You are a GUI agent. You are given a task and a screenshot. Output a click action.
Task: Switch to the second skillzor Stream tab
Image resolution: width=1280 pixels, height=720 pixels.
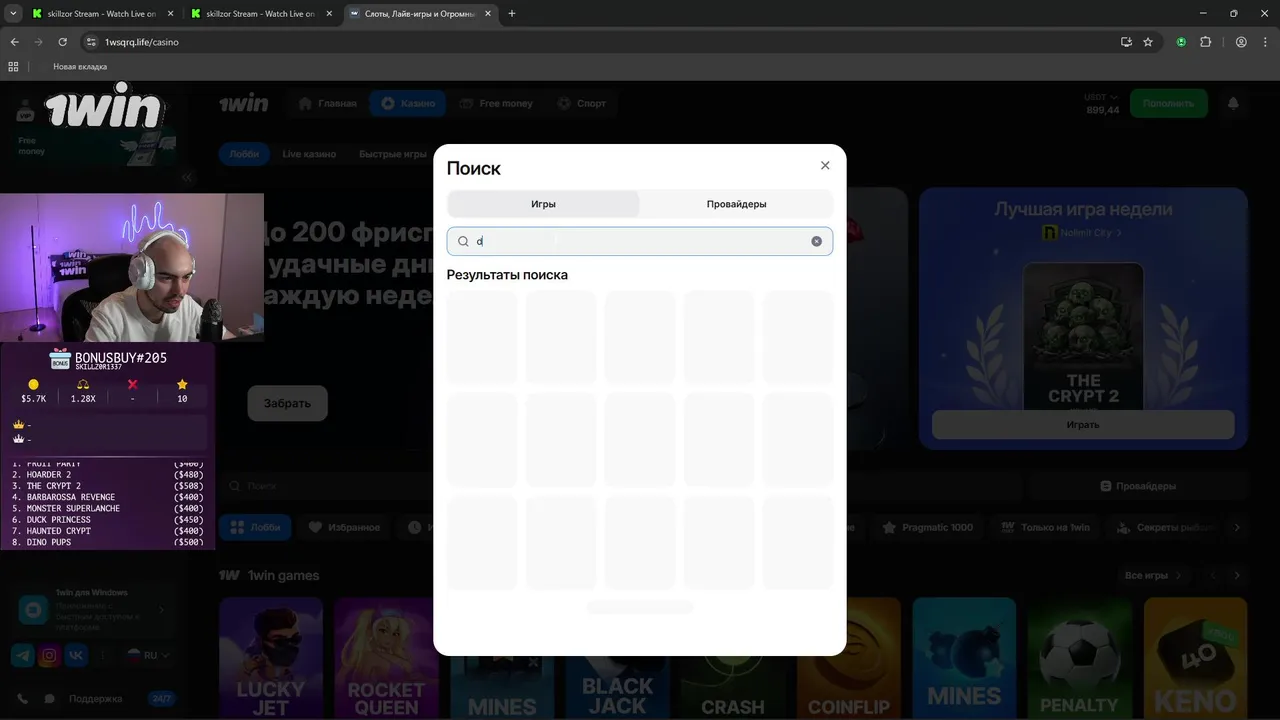pyautogui.click(x=260, y=14)
